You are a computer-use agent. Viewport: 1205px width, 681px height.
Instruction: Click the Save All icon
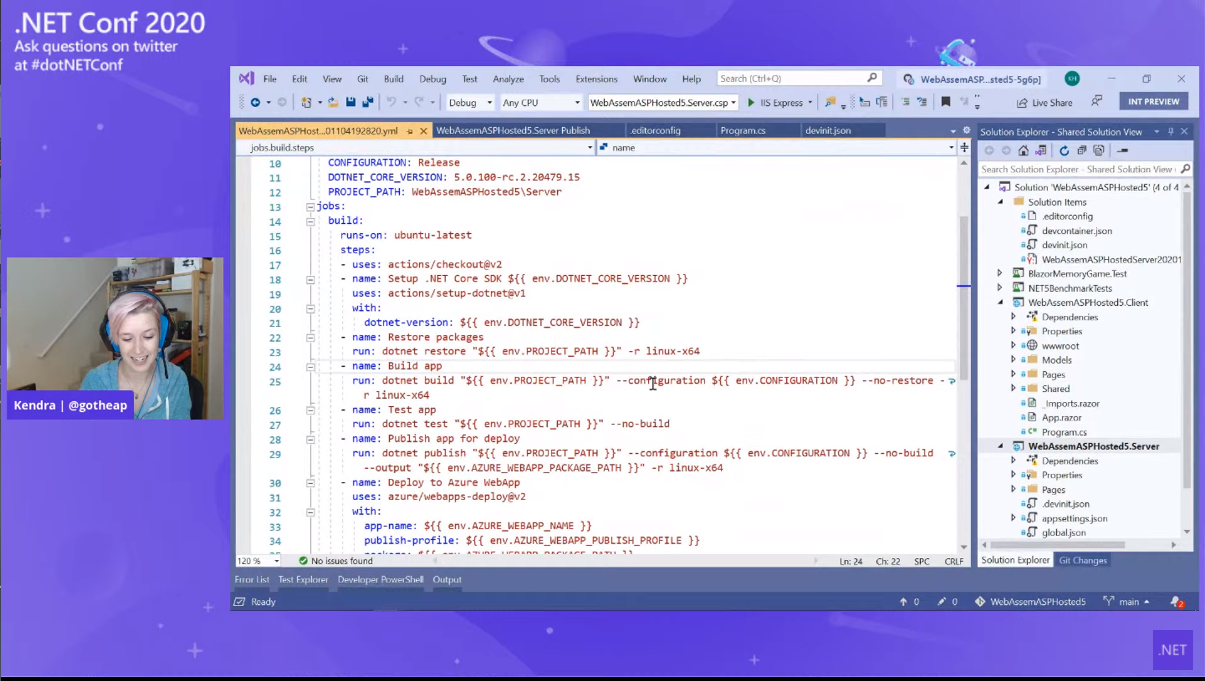[367, 102]
